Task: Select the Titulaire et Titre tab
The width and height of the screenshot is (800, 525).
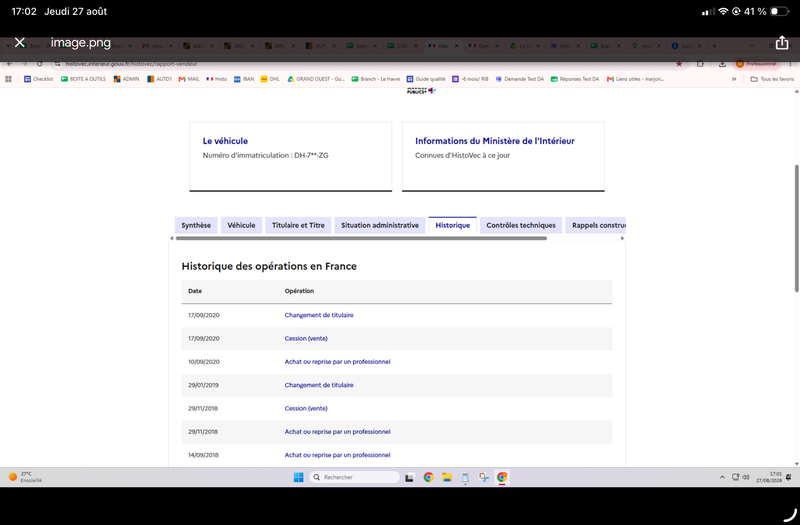Action: pyautogui.click(x=298, y=225)
